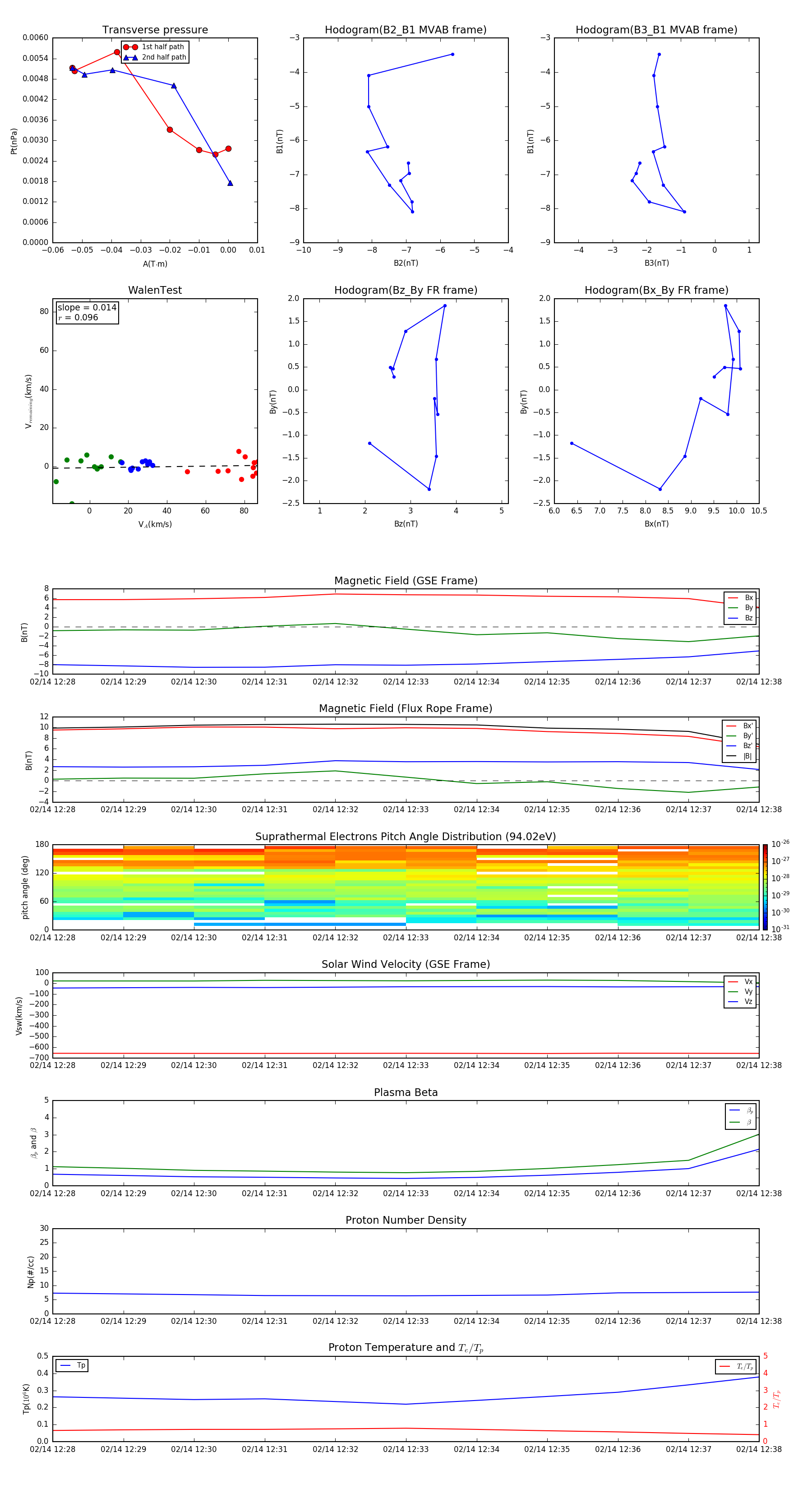Viewport: 812px width, 1489px height.
Task: Select the "slope = 0.014" annotation
Action: pyautogui.click(x=87, y=308)
